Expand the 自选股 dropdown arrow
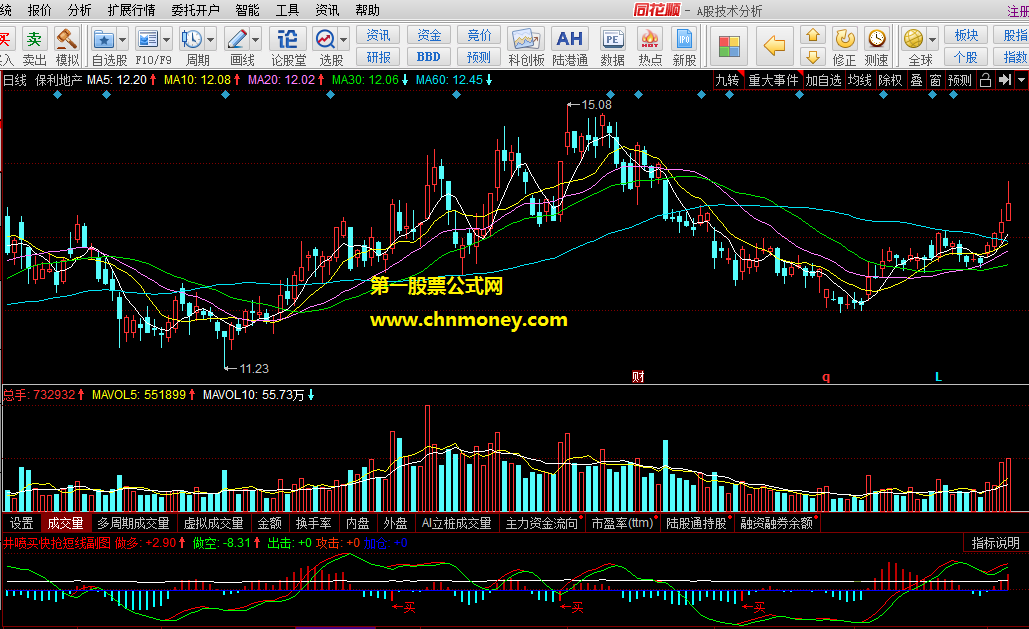 [x=123, y=40]
